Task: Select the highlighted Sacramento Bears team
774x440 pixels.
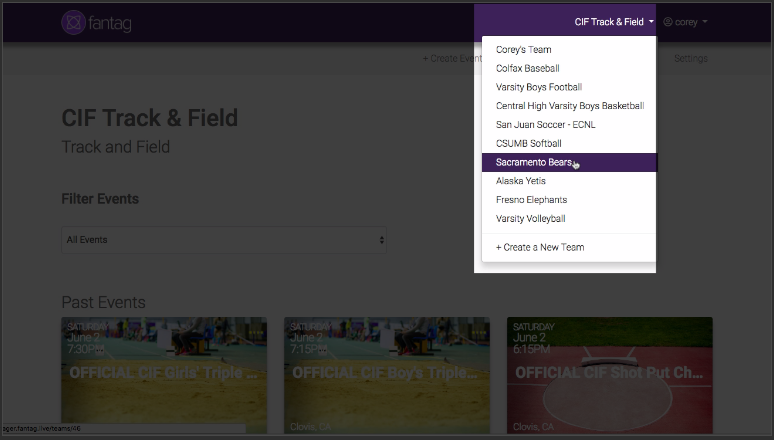Action: [569, 162]
